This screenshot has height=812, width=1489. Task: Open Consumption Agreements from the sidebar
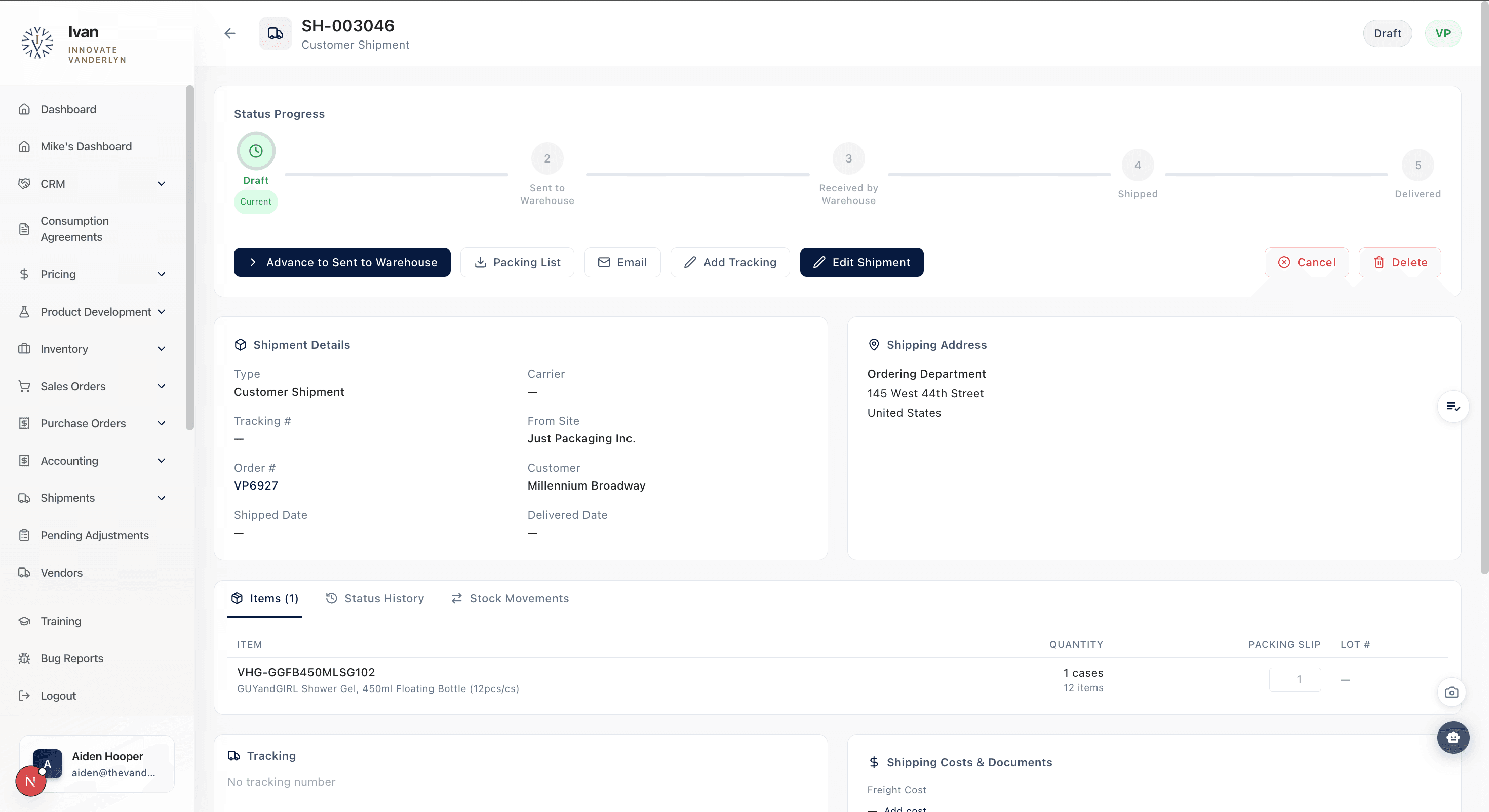[74, 229]
